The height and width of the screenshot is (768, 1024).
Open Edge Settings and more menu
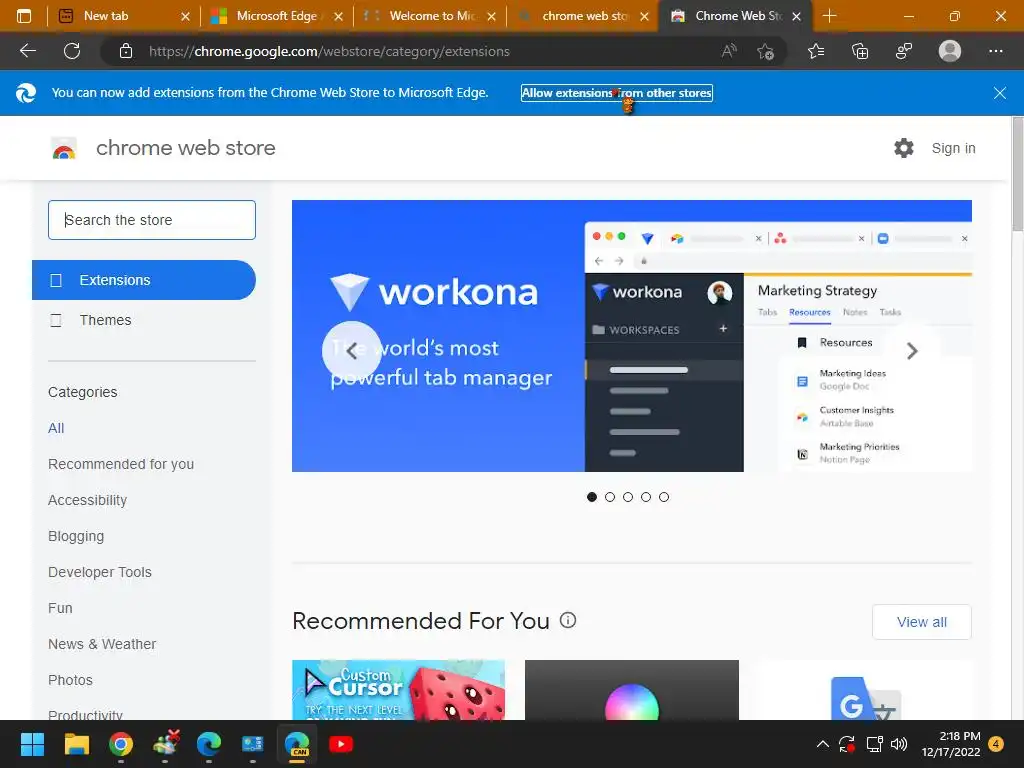point(995,51)
